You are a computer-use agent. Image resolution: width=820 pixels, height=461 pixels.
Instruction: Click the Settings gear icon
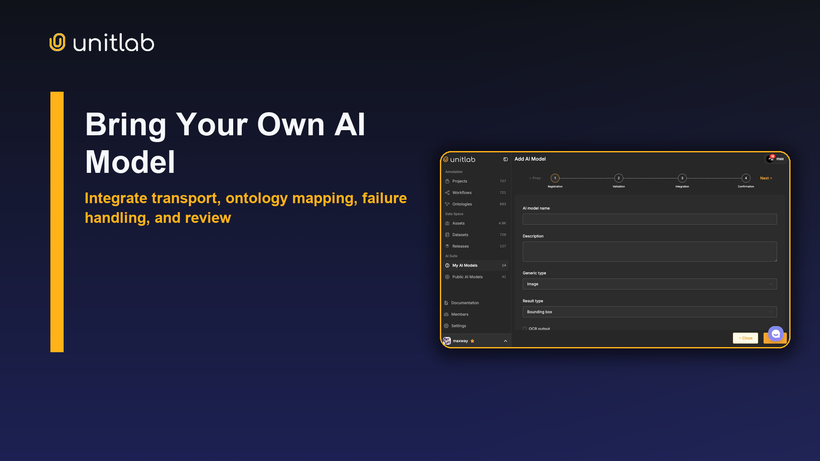click(x=446, y=326)
